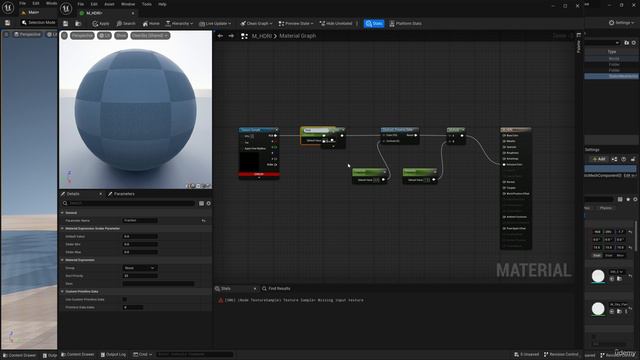The image size is (640, 360).
Task: Open the Output Log
Action: (113, 355)
